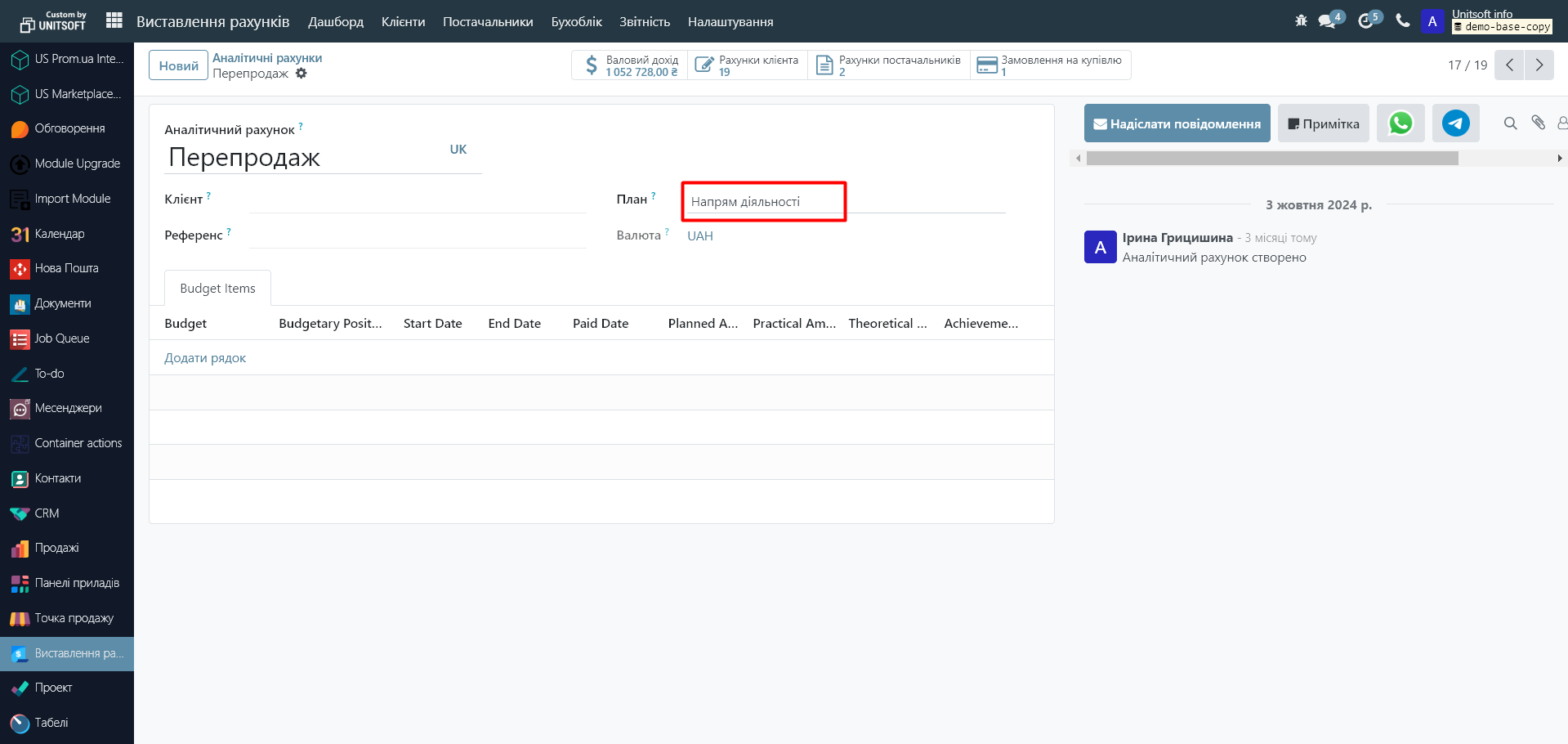Image resolution: width=1568 pixels, height=744 pixels.
Task: Send via Telegram icon button
Action: coord(1455,123)
